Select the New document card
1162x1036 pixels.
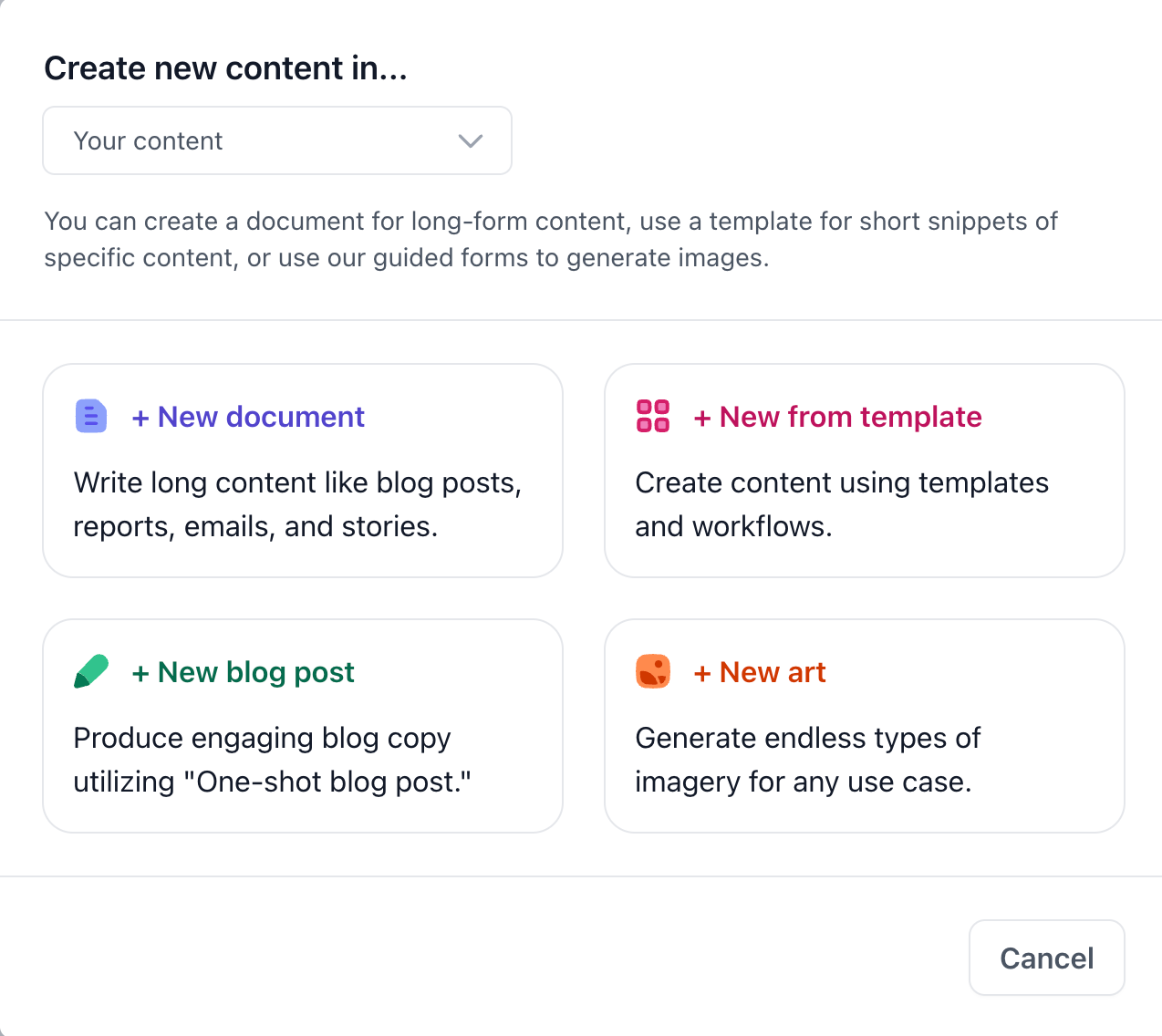tap(302, 470)
